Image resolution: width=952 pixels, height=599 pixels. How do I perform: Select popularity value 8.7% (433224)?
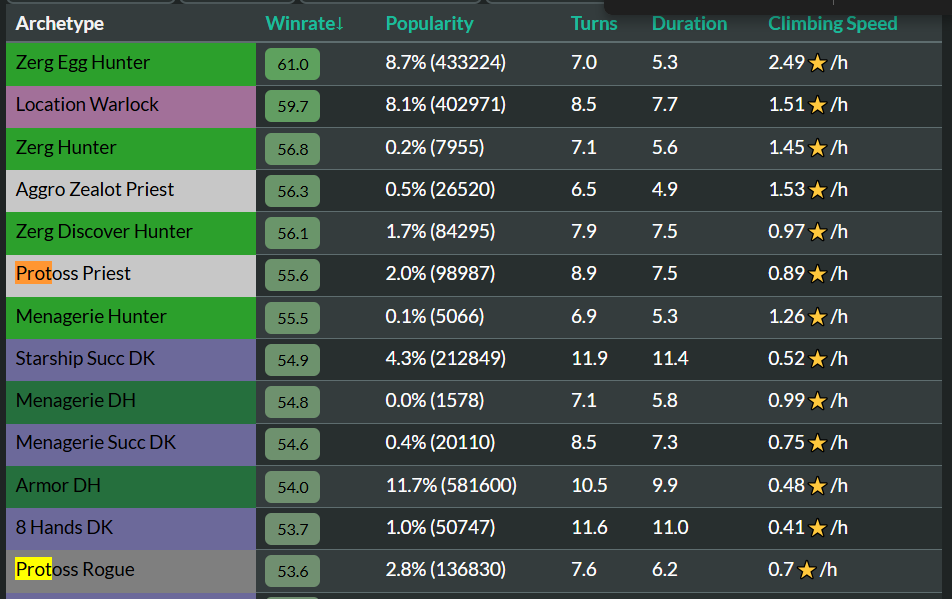(x=446, y=63)
